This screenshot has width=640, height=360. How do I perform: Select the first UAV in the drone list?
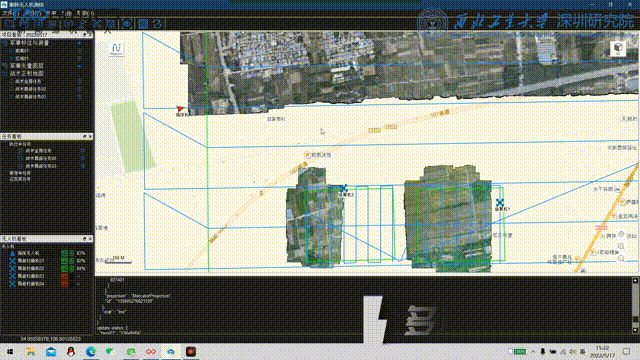pos(28,253)
